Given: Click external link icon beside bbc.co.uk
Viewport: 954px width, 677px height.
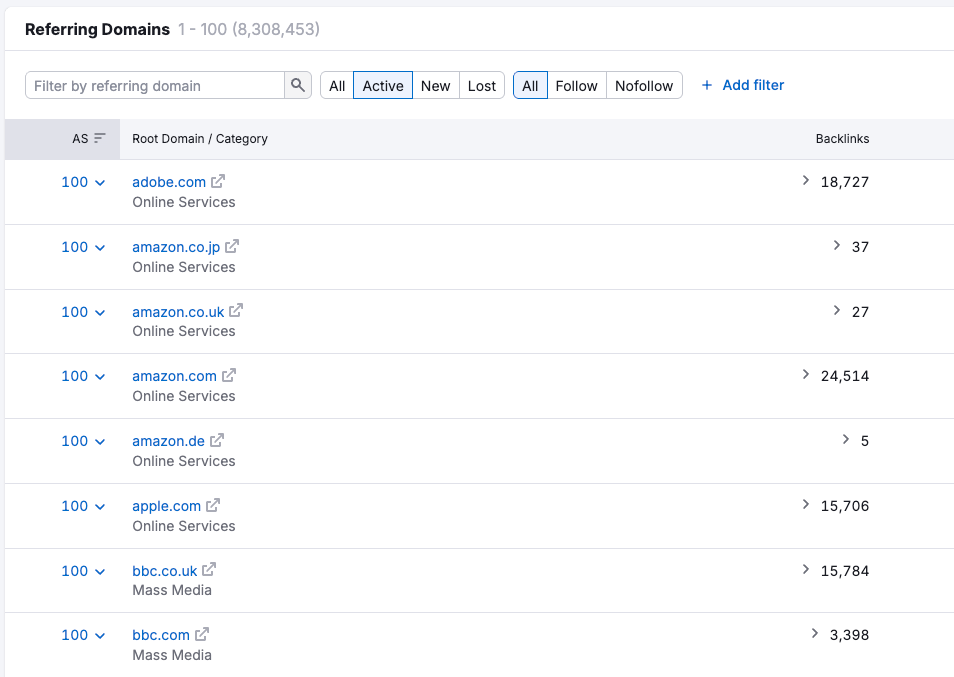Looking at the screenshot, I should coord(209,570).
